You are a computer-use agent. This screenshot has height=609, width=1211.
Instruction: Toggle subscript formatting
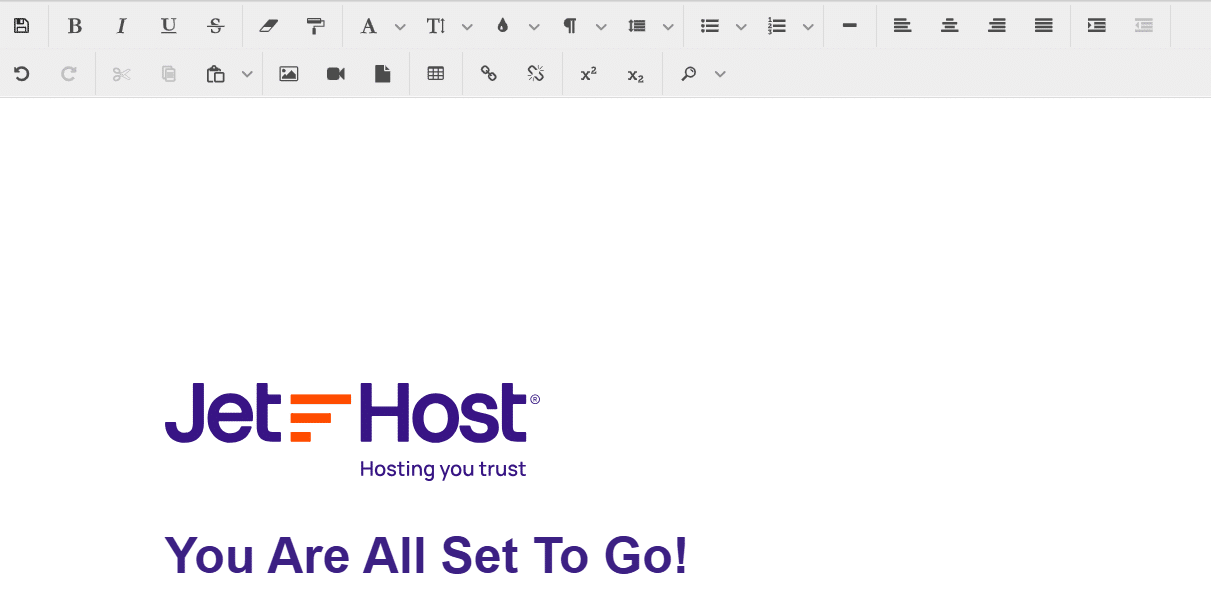click(635, 73)
